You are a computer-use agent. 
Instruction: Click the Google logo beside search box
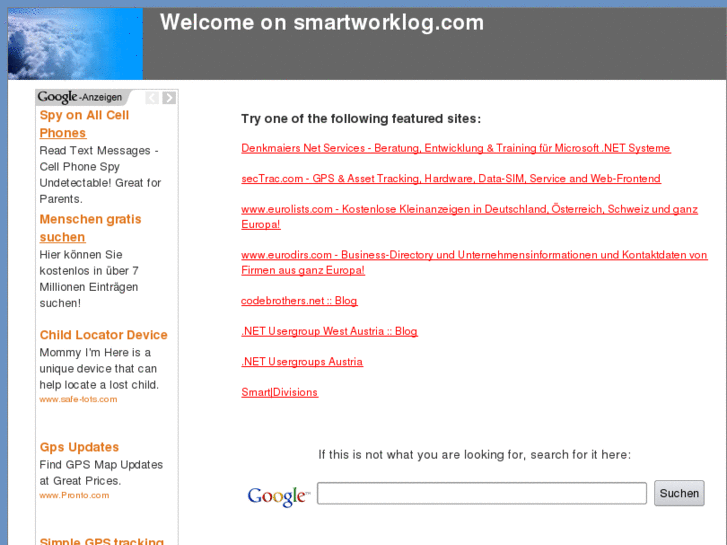tap(278, 496)
